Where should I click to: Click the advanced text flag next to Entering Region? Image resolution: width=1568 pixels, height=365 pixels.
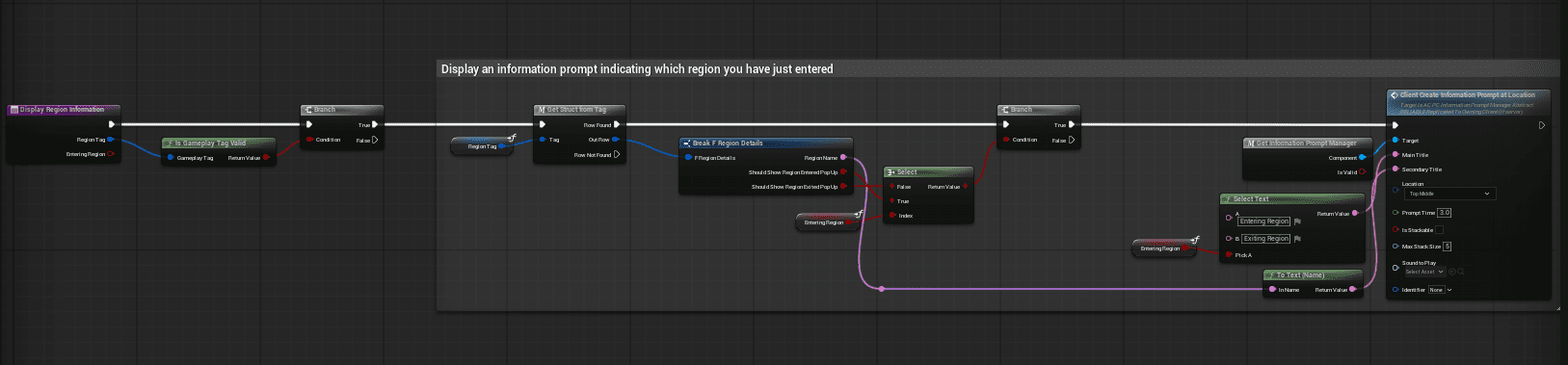[1297, 222]
